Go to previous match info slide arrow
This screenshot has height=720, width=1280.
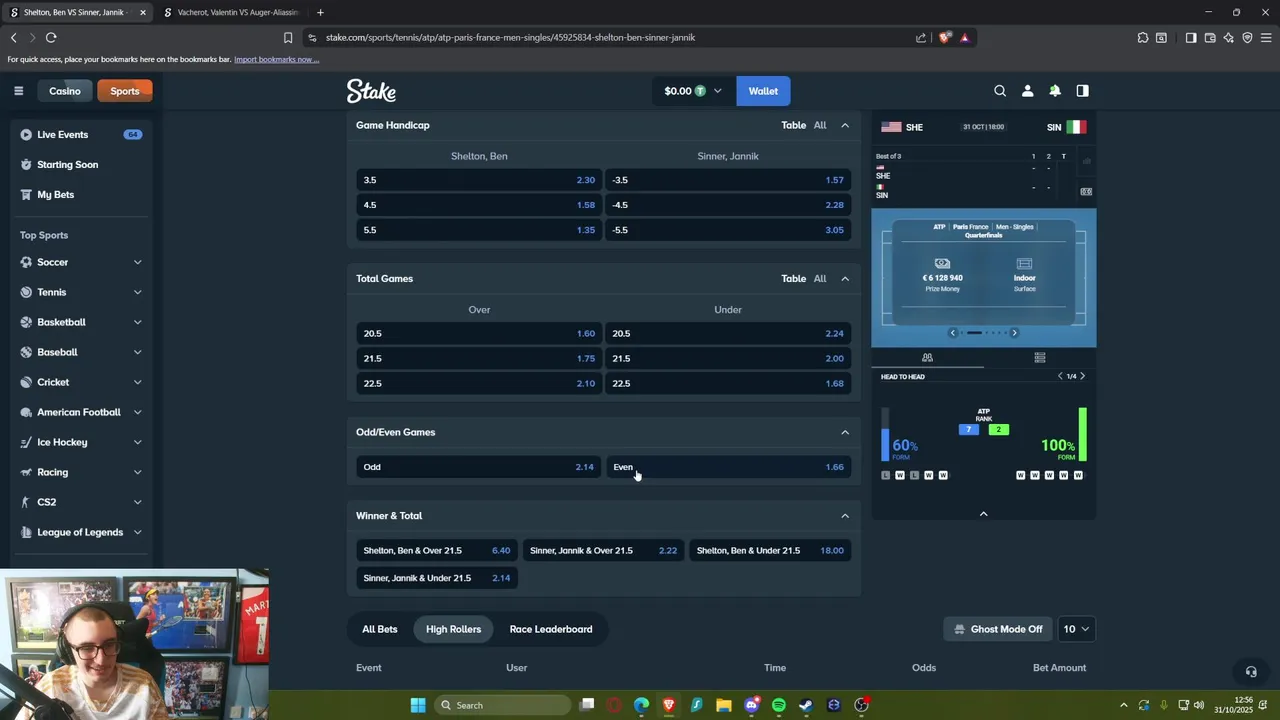click(x=952, y=333)
